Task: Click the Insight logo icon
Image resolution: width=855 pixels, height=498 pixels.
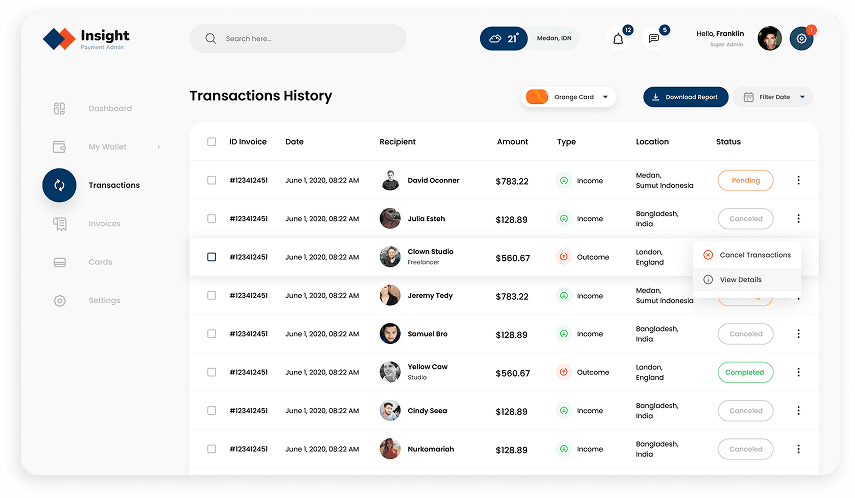Action: [59, 39]
